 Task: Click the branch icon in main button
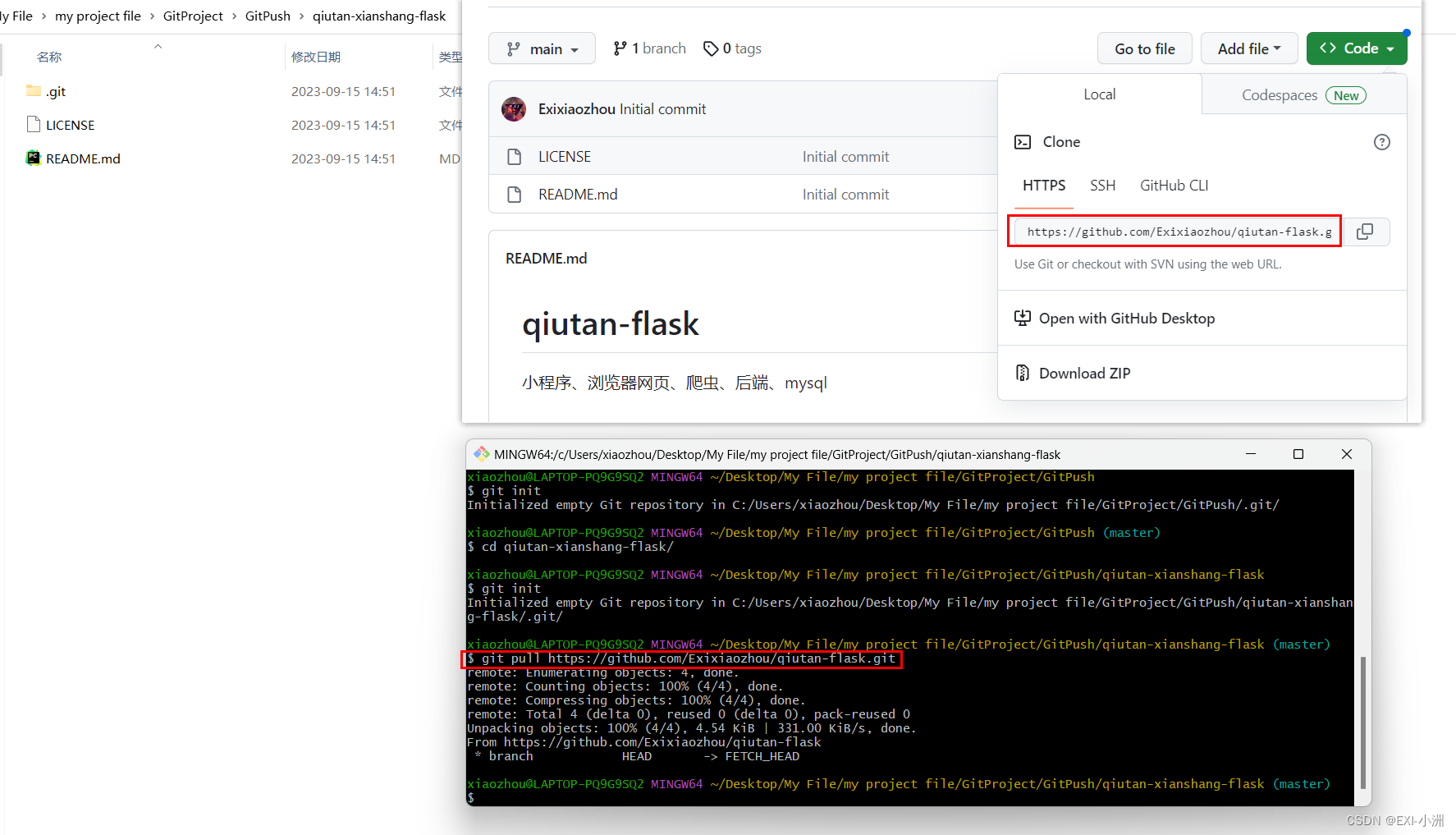tap(514, 49)
